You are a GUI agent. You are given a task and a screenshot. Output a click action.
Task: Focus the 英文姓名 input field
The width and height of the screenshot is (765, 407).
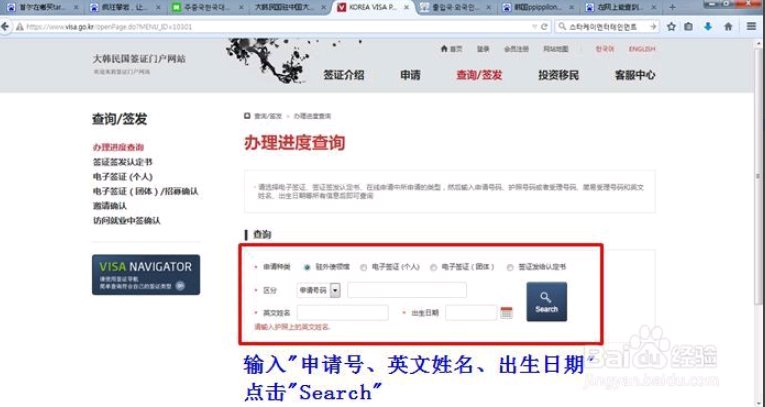tap(342, 313)
